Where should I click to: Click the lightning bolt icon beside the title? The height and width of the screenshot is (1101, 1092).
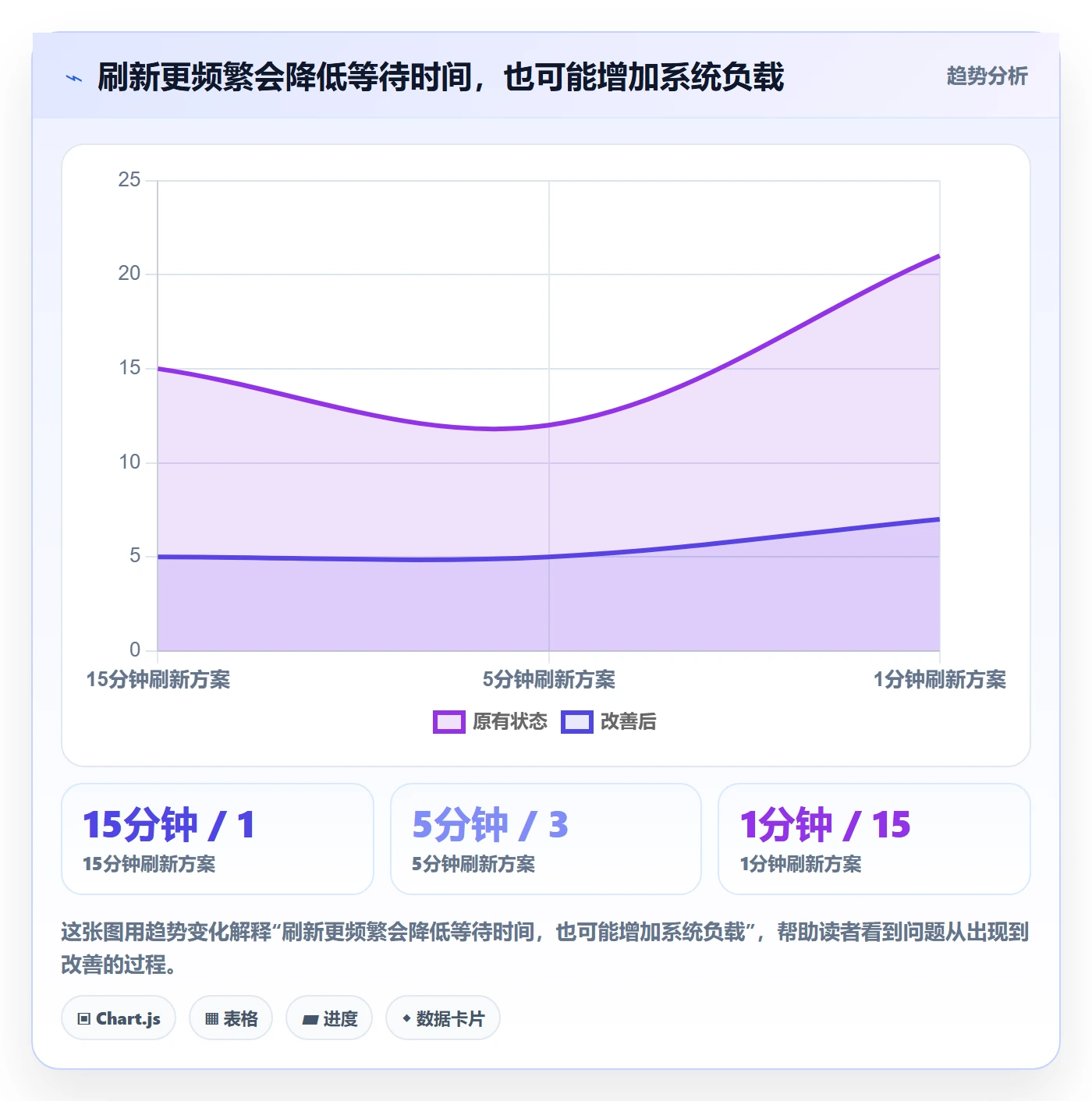click(74, 78)
